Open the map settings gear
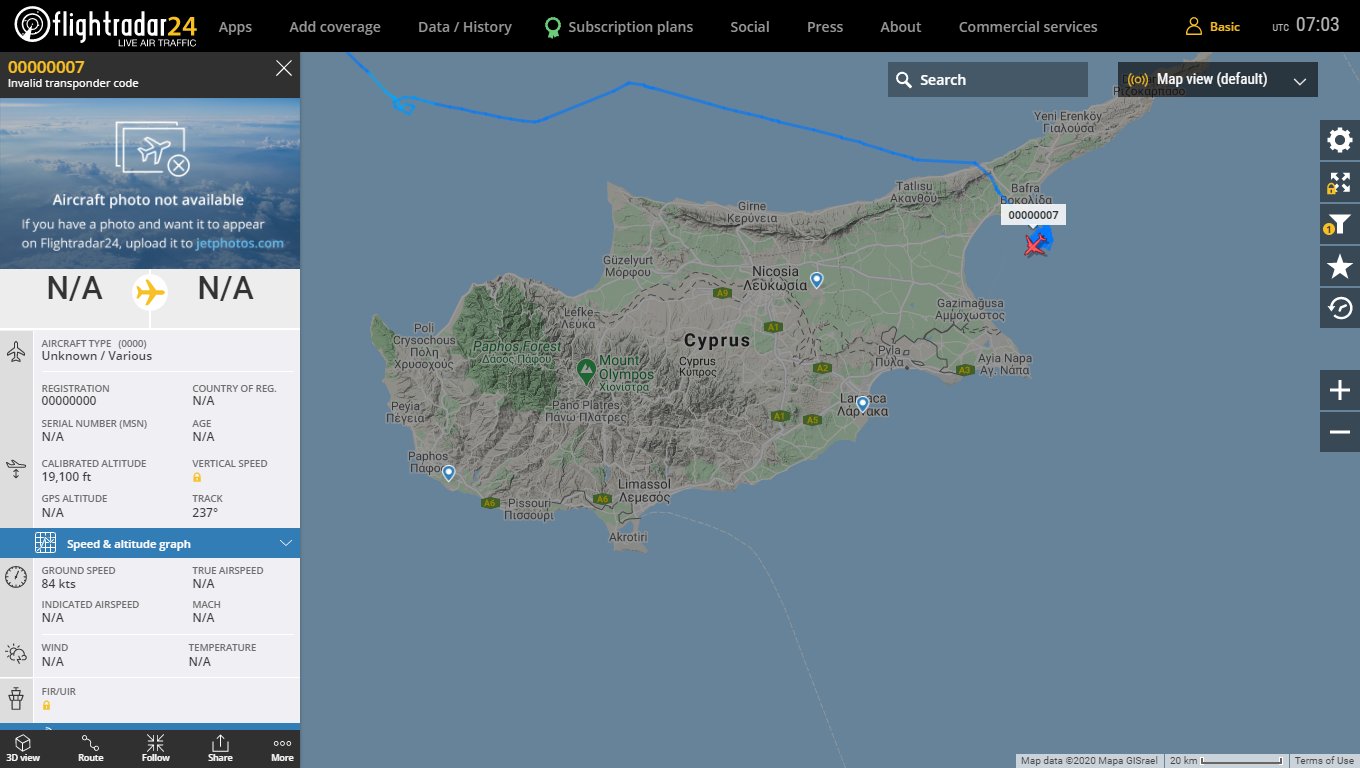The height and width of the screenshot is (768, 1360). click(1339, 141)
